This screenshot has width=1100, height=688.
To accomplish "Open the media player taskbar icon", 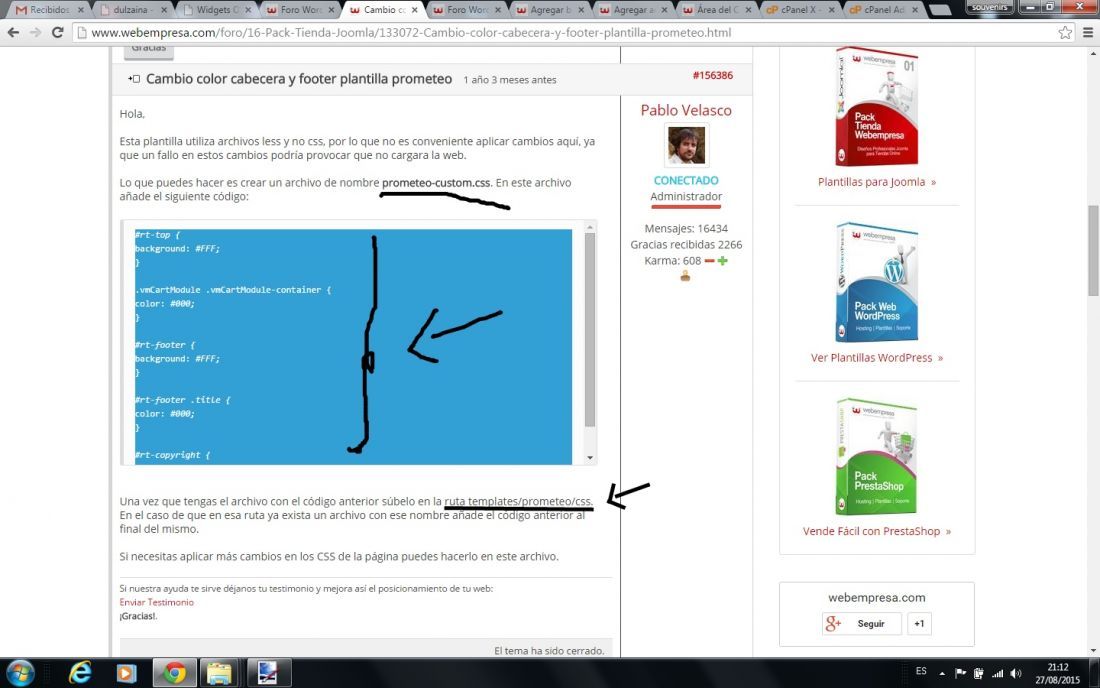I will [126, 673].
